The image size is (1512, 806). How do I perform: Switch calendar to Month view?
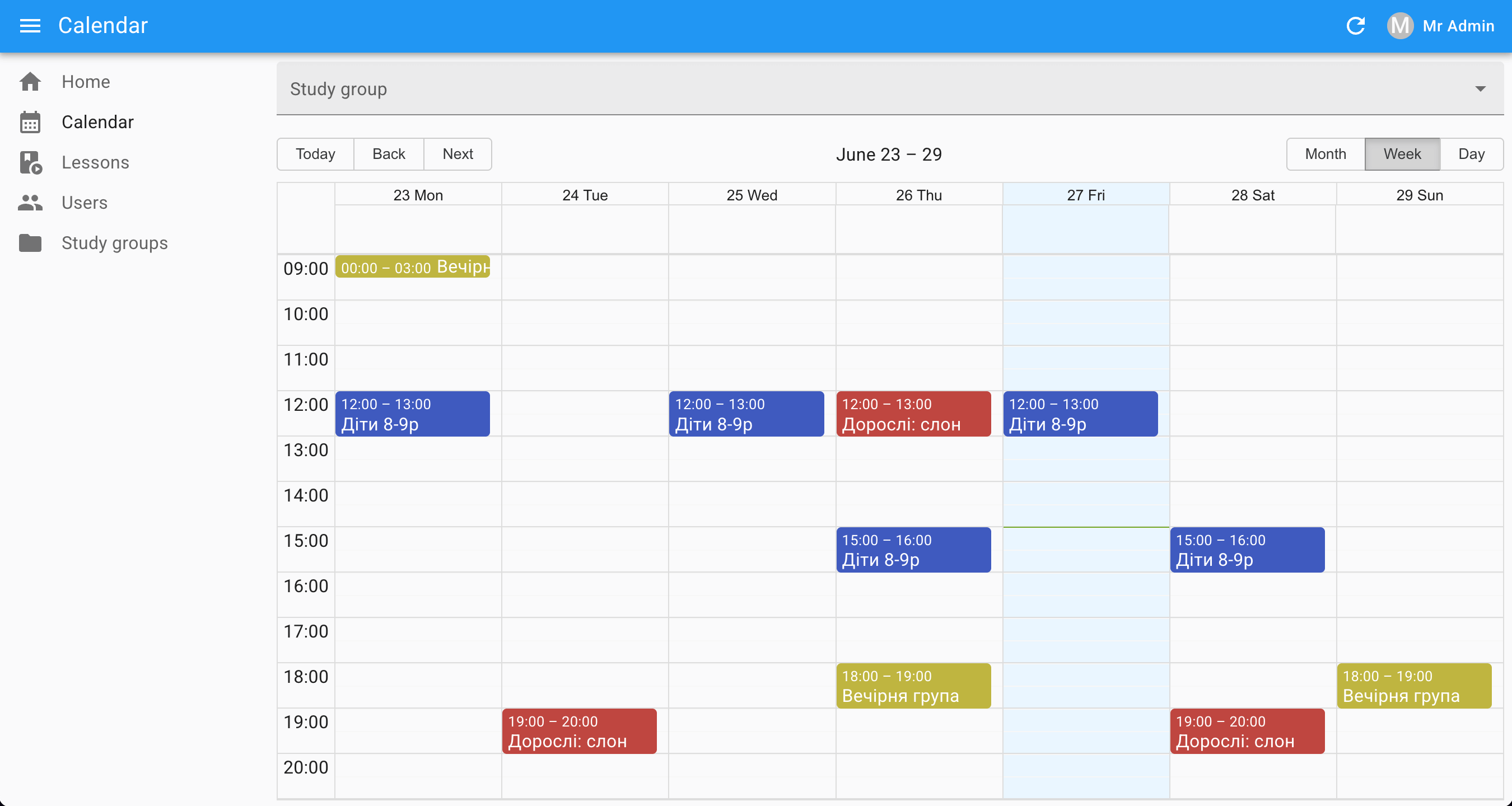(1325, 154)
